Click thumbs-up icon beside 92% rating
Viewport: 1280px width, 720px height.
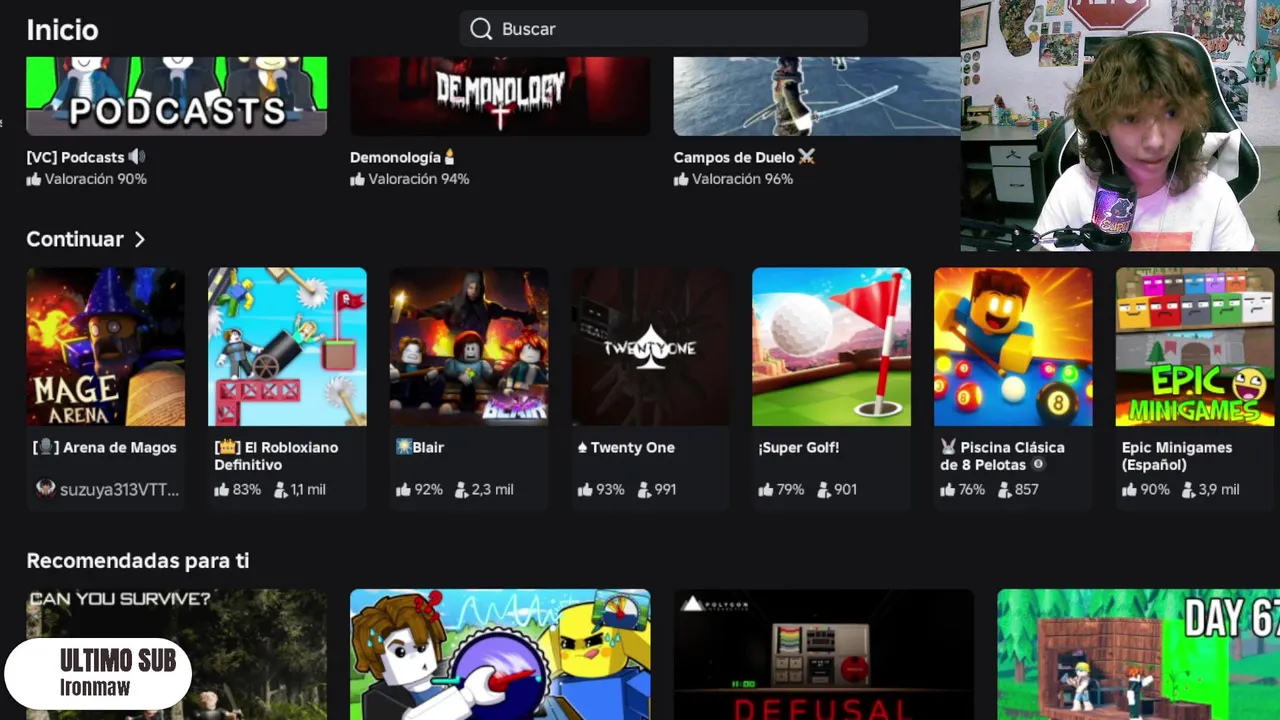404,490
